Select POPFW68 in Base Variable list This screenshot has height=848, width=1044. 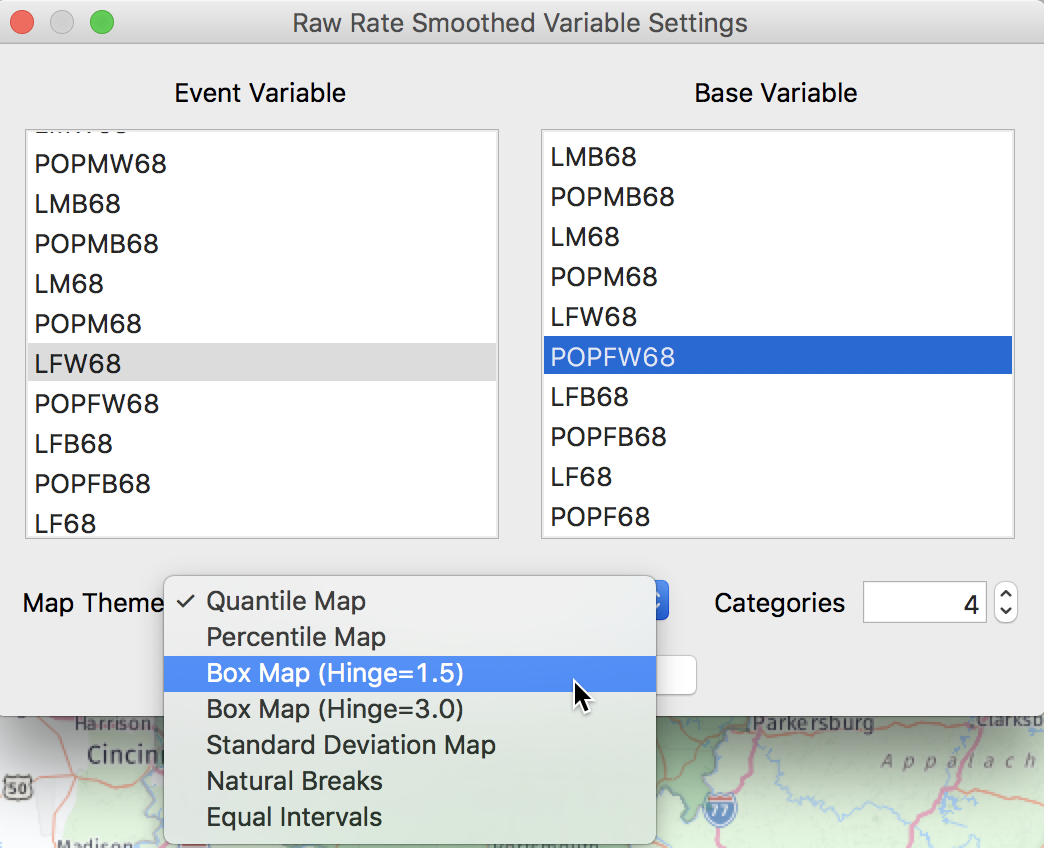pos(778,355)
